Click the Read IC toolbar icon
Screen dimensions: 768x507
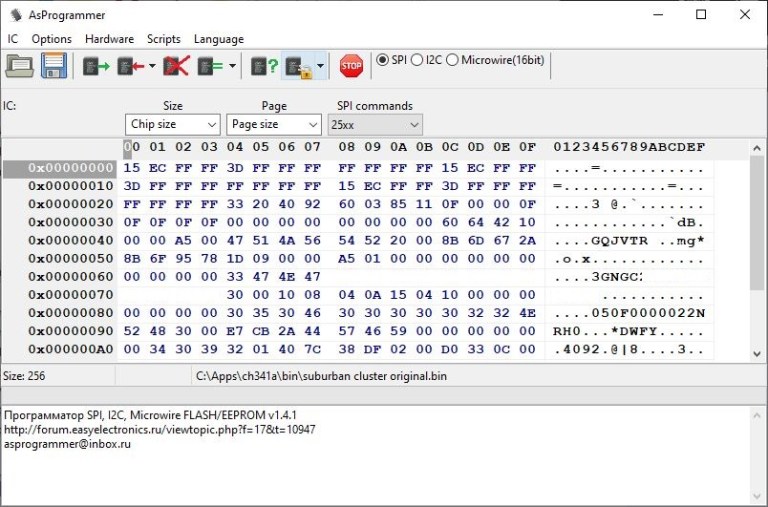[96, 66]
